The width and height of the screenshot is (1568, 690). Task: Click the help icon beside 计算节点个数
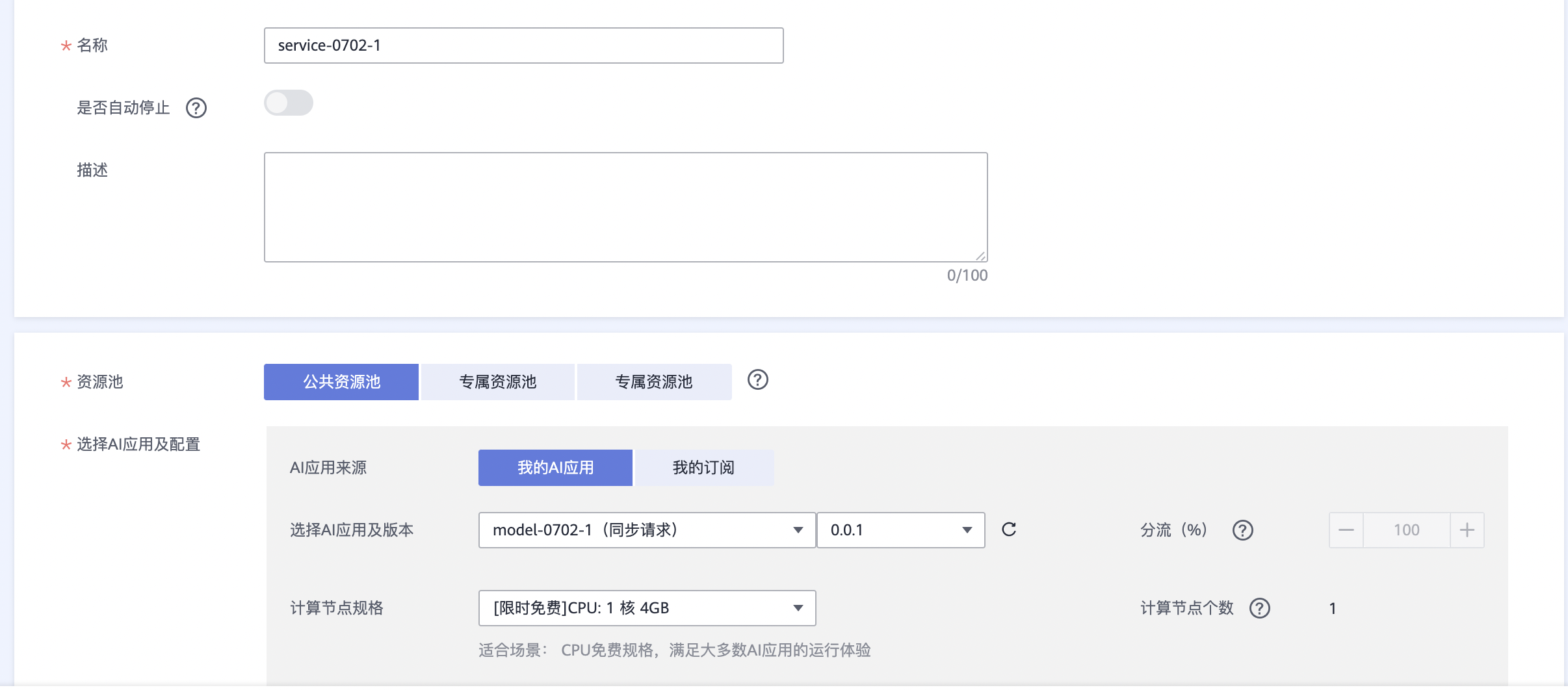[x=1259, y=608]
